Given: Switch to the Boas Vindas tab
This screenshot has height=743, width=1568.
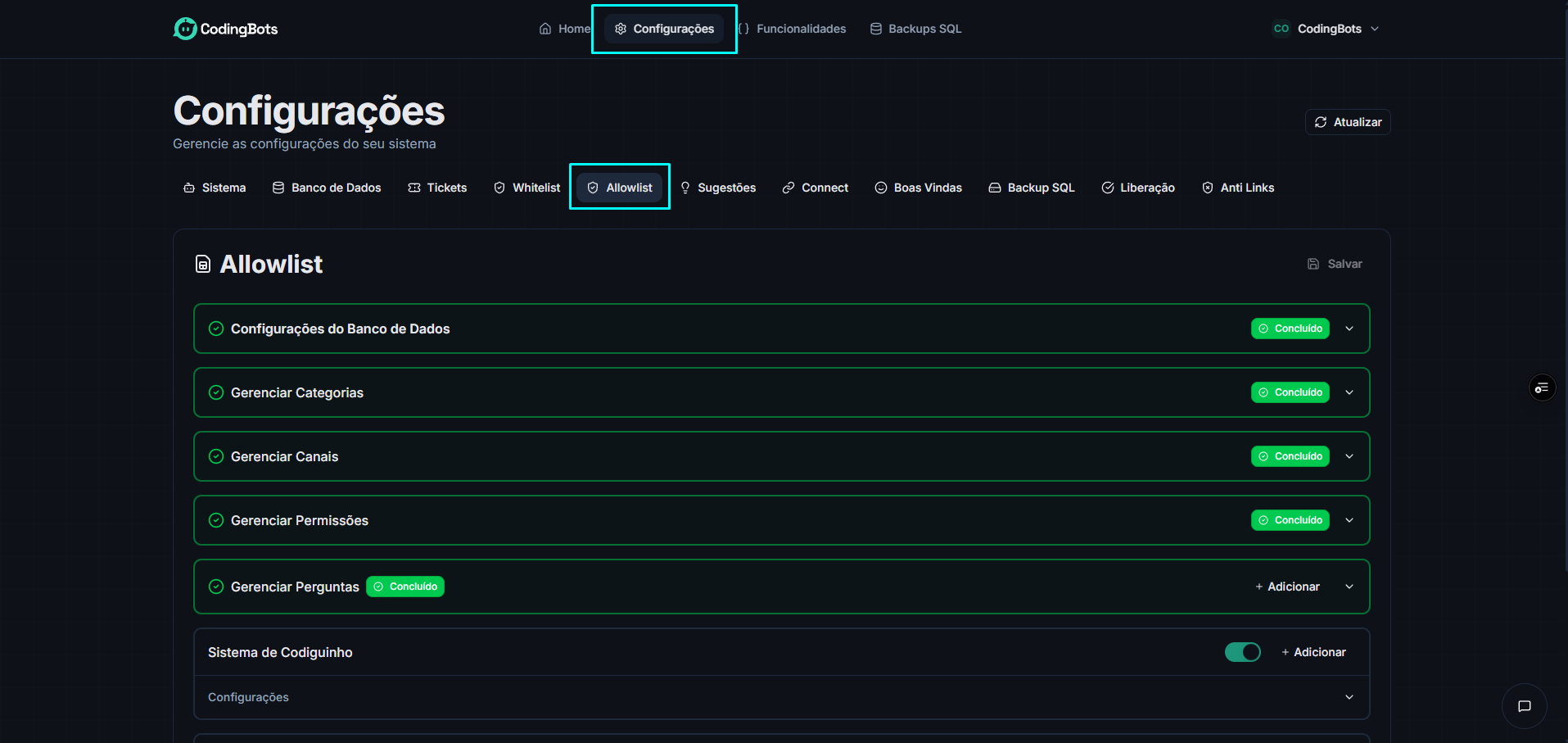Looking at the screenshot, I should [x=919, y=188].
